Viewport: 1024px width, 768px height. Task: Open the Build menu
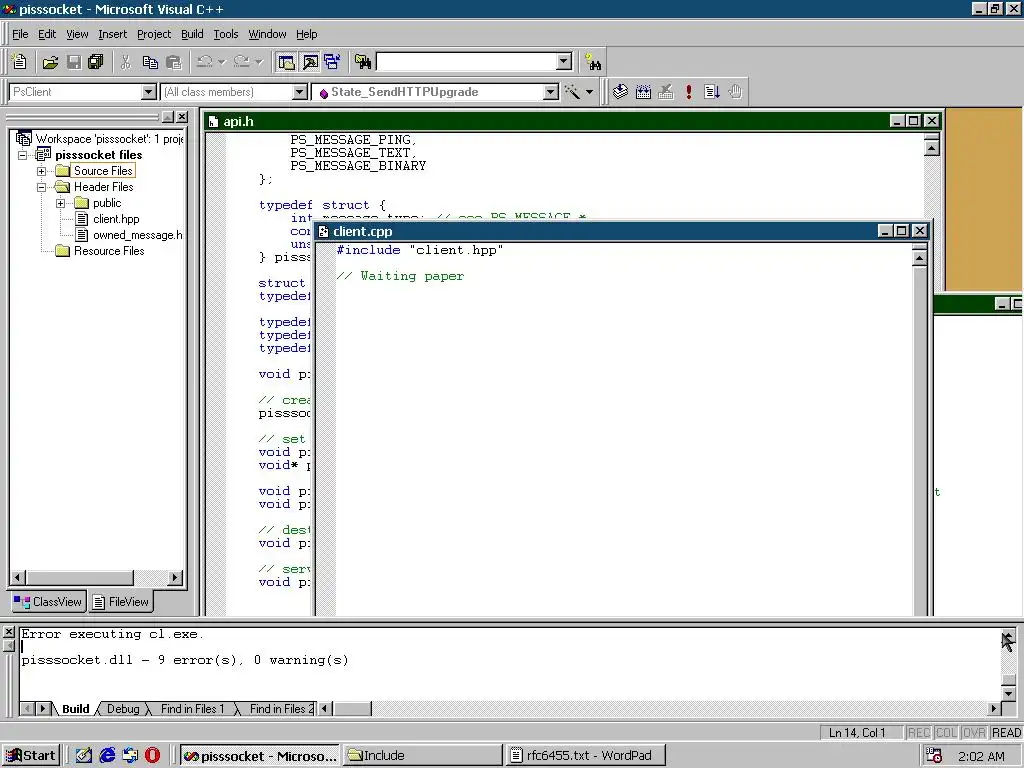pos(192,34)
